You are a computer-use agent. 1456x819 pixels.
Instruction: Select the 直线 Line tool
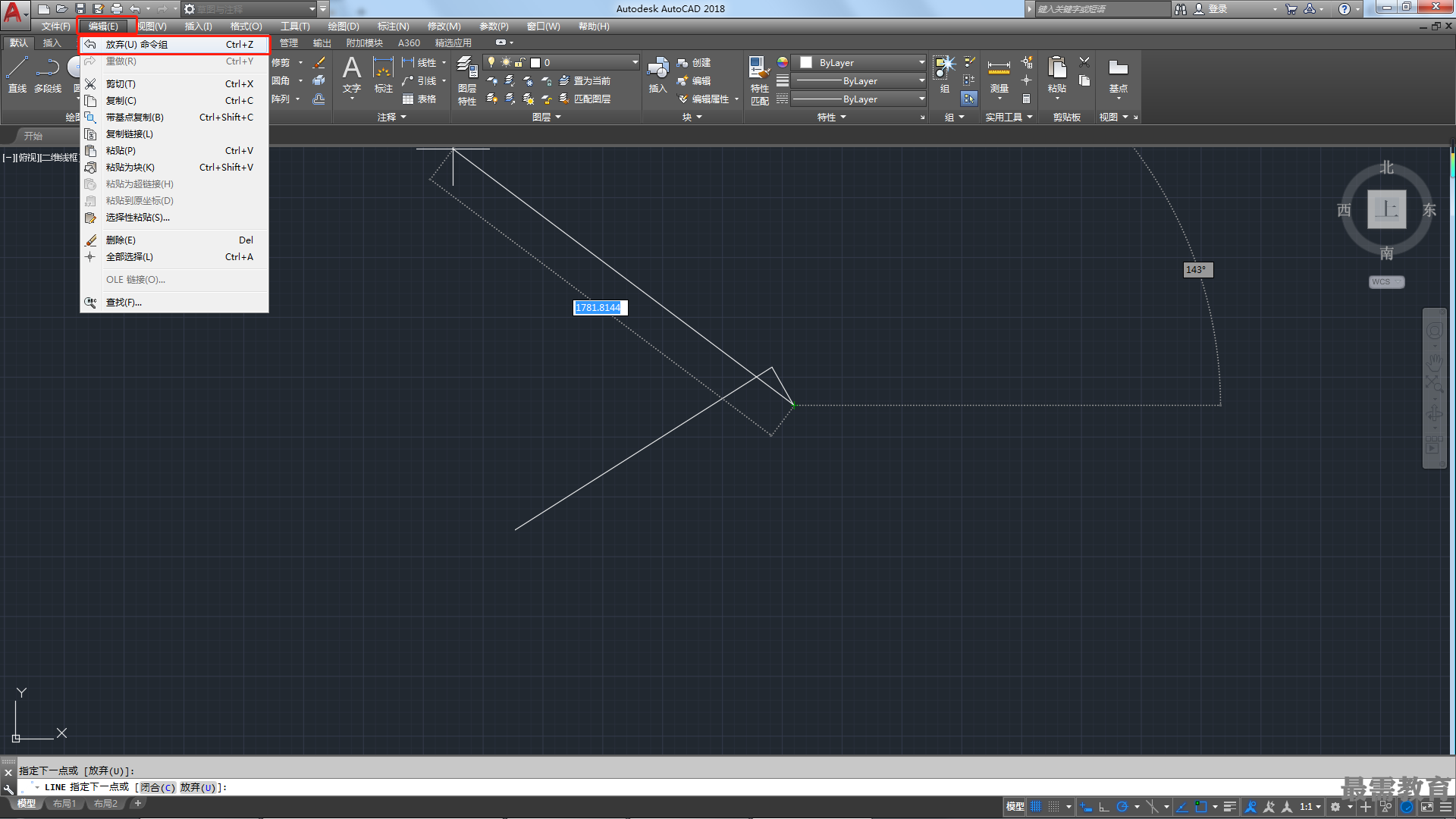pyautogui.click(x=17, y=74)
